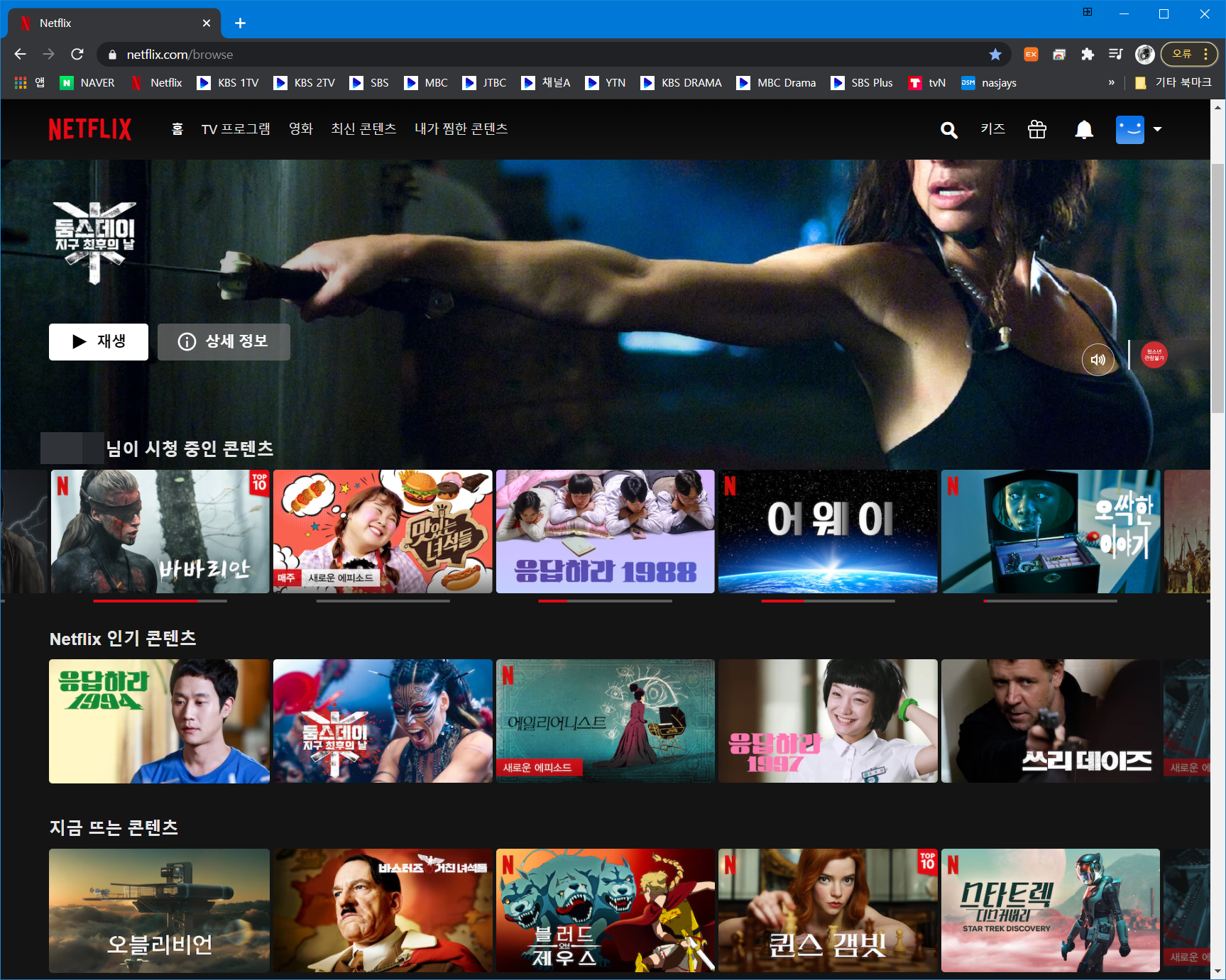Image resolution: width=1226 pixels, height=980 pixels.
Task: Open the 응답하라 1988 thumbnail
Action: point(606,531)
